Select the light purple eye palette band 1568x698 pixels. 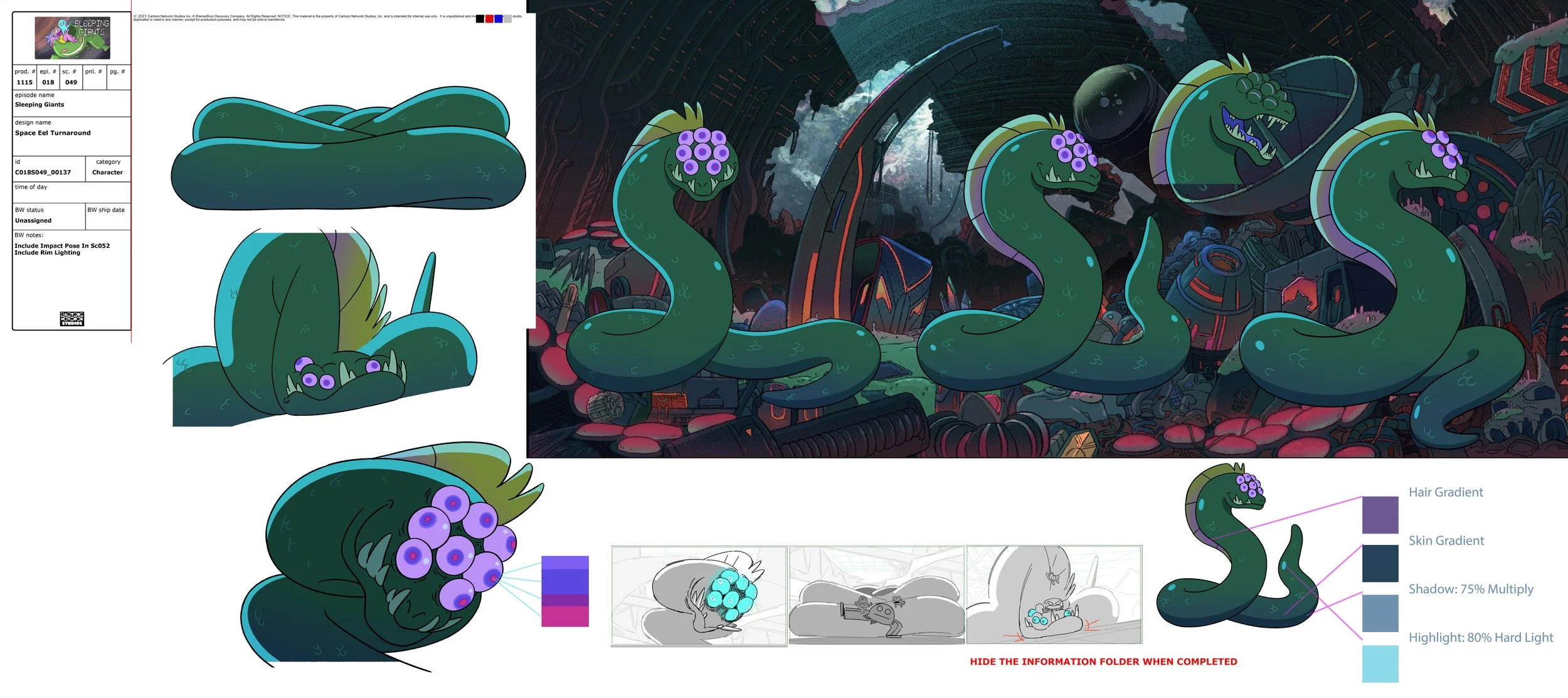click(564, 563)
